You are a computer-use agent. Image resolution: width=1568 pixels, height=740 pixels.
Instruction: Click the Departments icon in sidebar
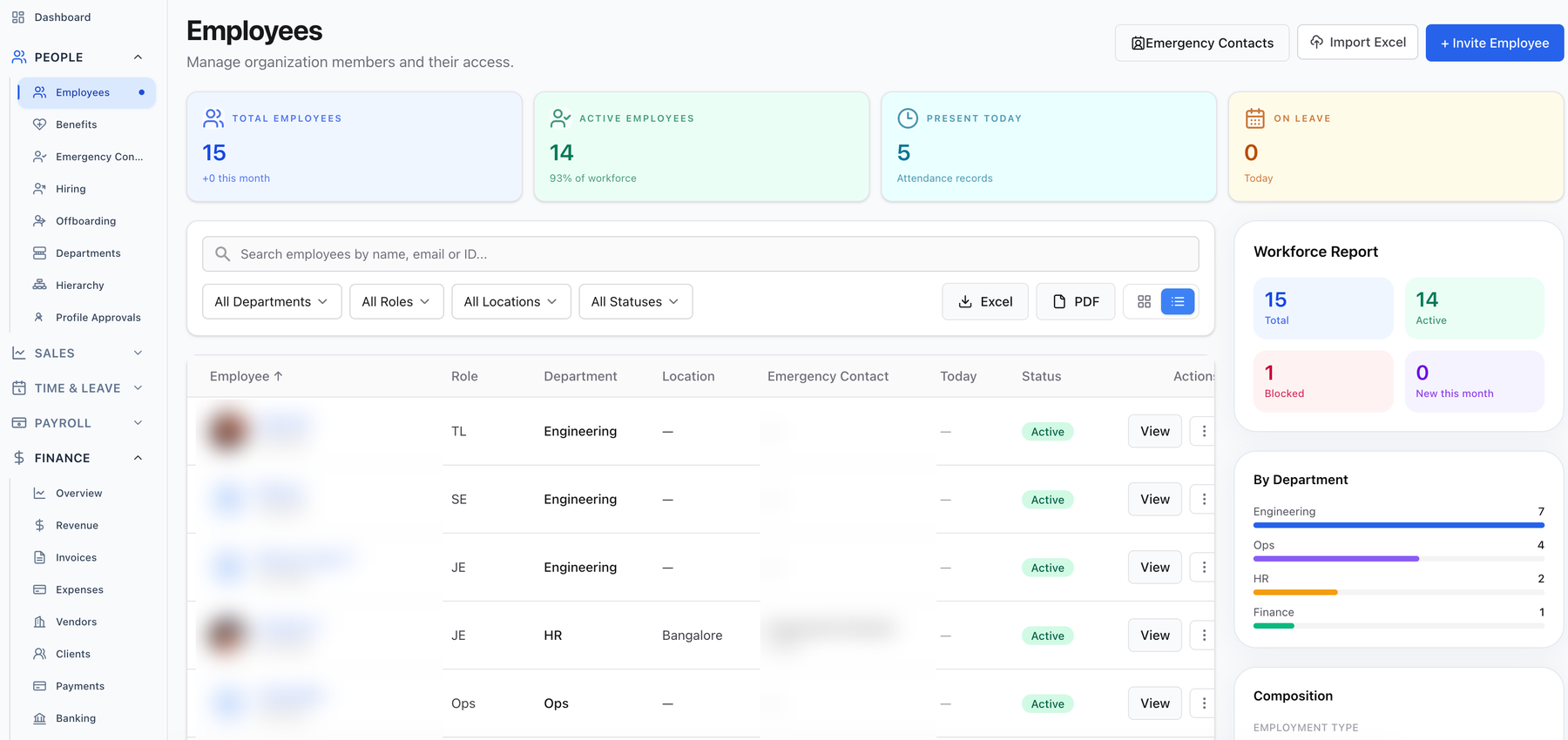(39, 253)
